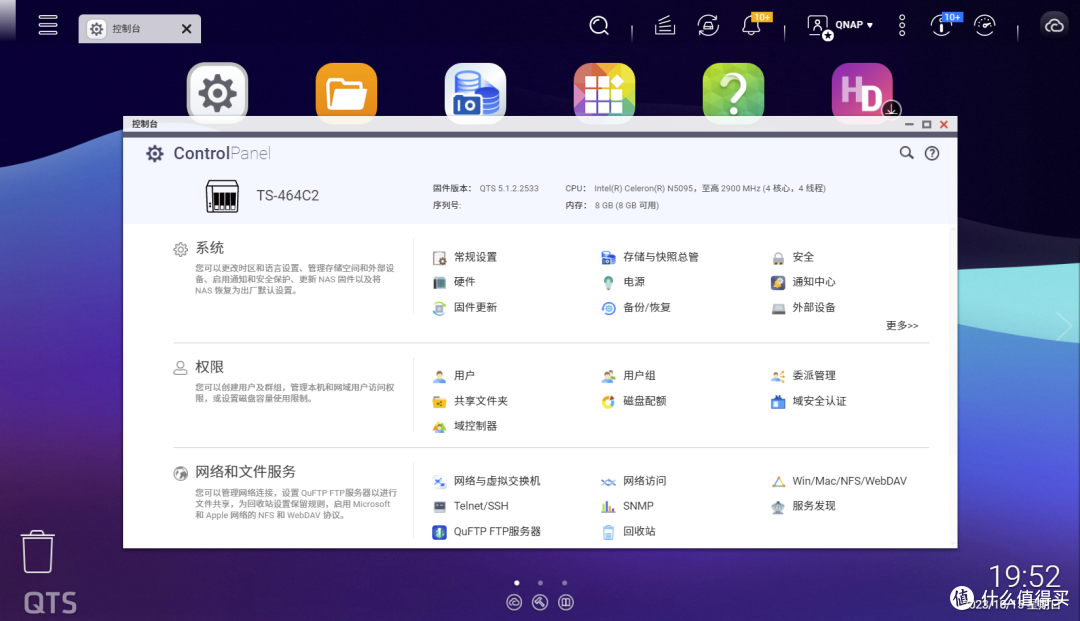The width and height of the screenshot is (1080, 621).
Task: Go to the third desktop page dot
Action: 565,582
